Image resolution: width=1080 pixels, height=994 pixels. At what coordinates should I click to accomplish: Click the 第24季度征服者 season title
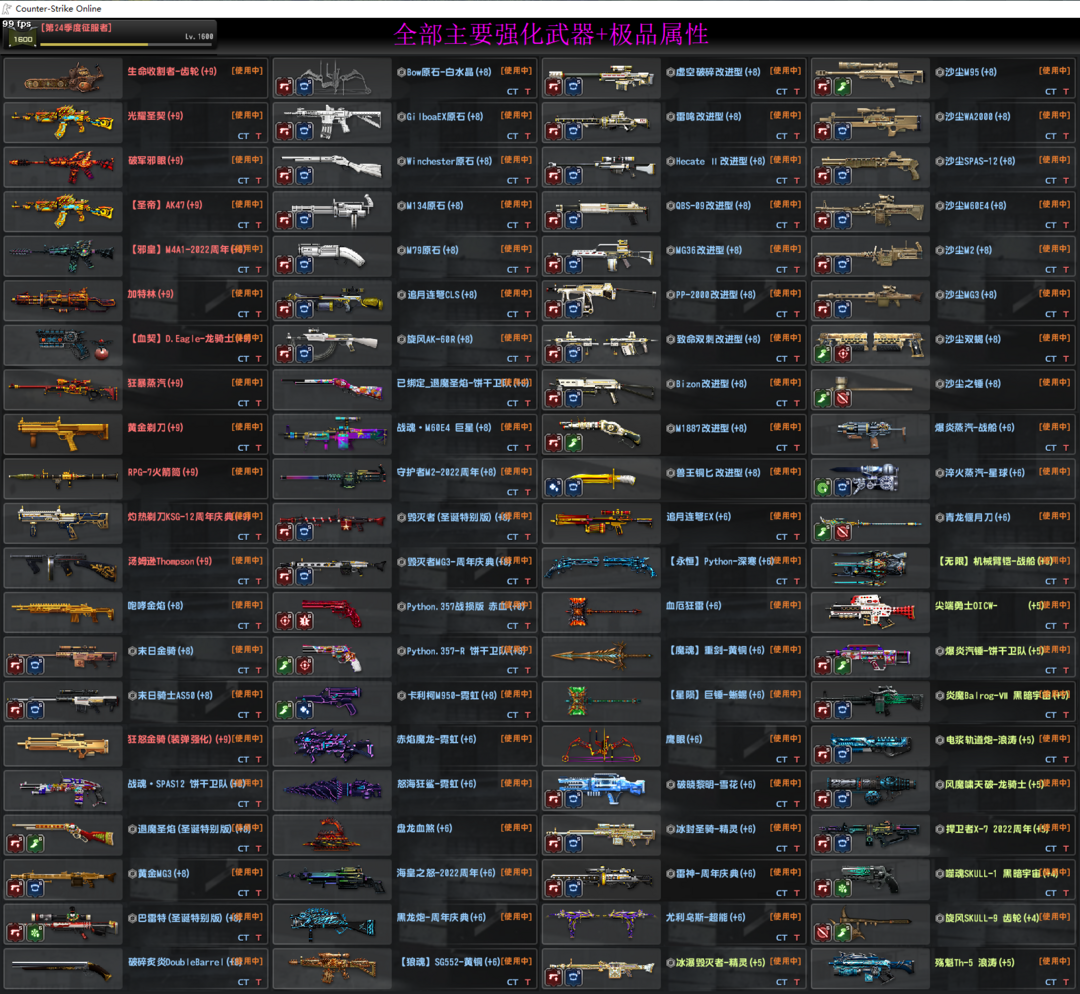[x=76, y=27]
